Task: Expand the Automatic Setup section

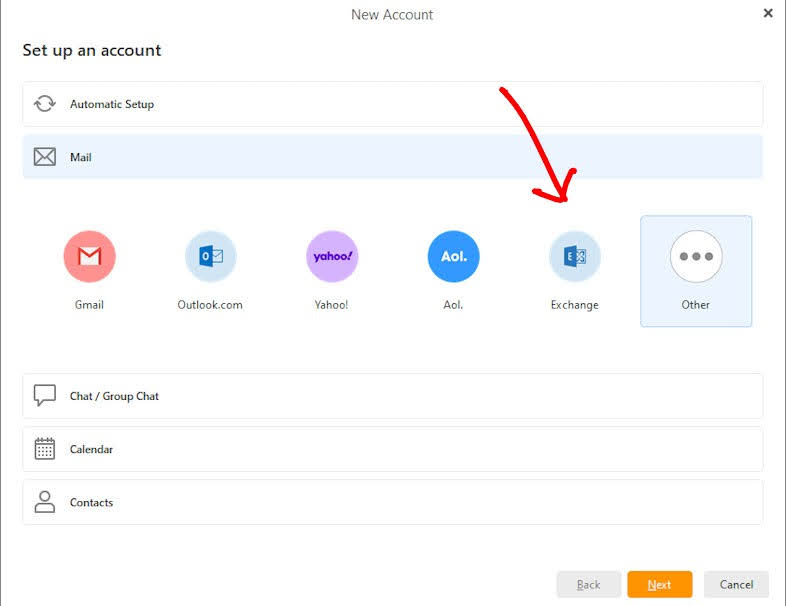Action: pyautogui.click(x=392, y=104)
